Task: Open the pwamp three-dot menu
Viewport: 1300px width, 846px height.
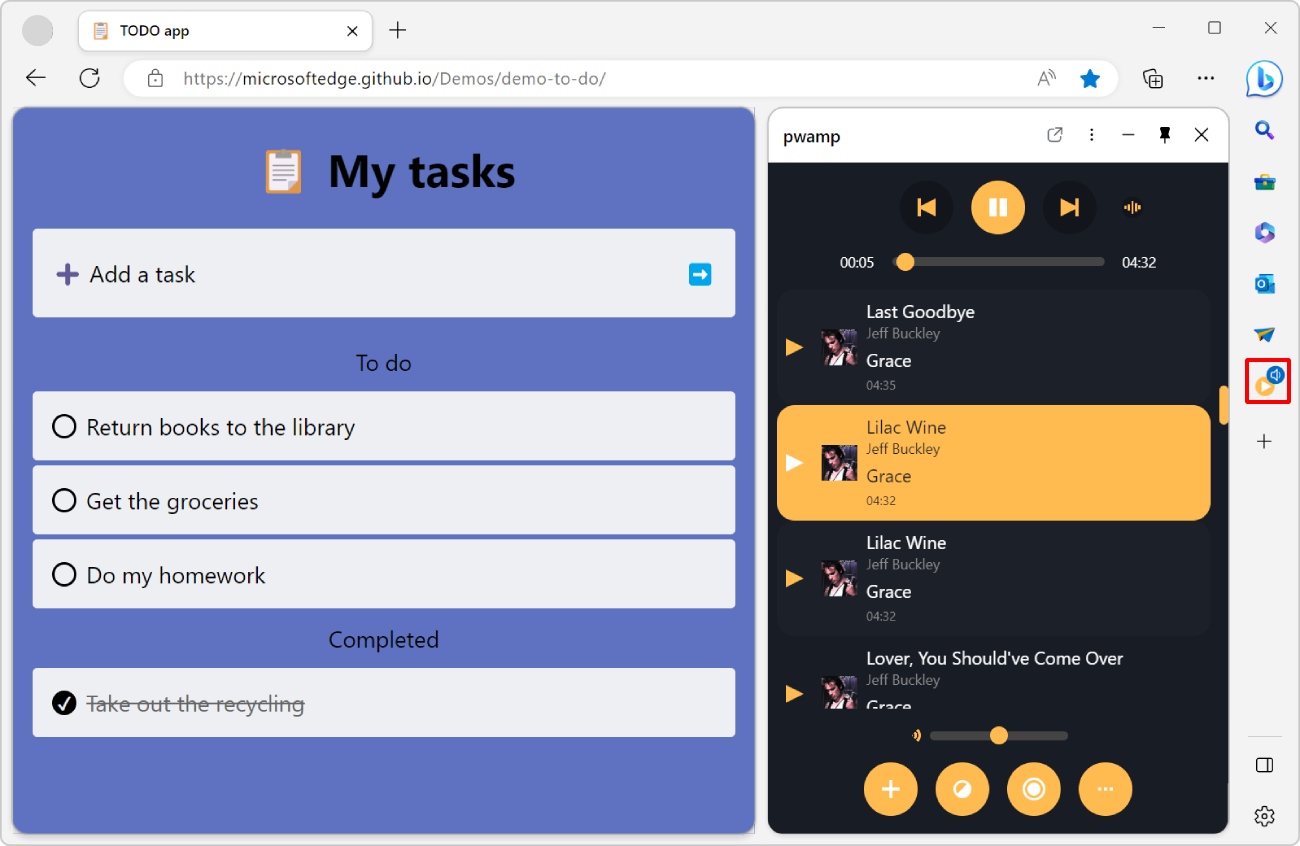Action: point(1092,135)
